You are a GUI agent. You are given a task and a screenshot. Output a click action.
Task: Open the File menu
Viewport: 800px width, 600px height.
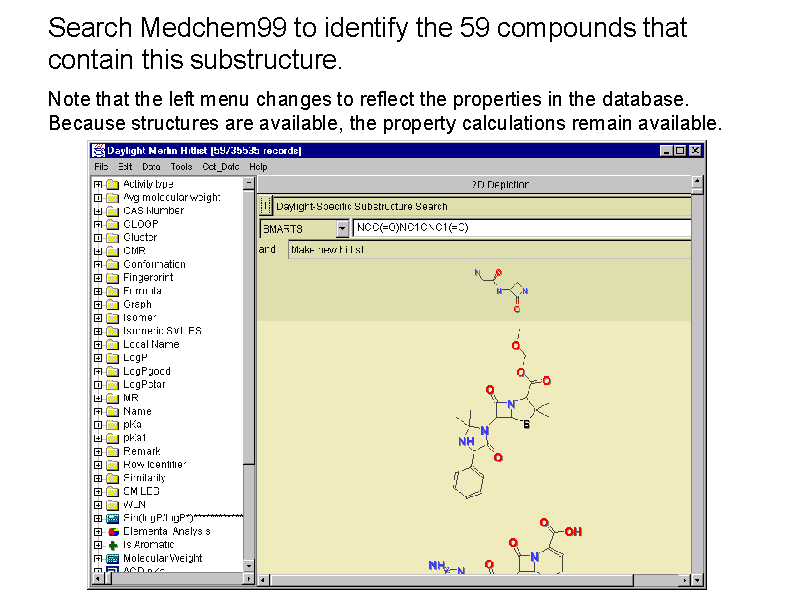tap(101, 167)
